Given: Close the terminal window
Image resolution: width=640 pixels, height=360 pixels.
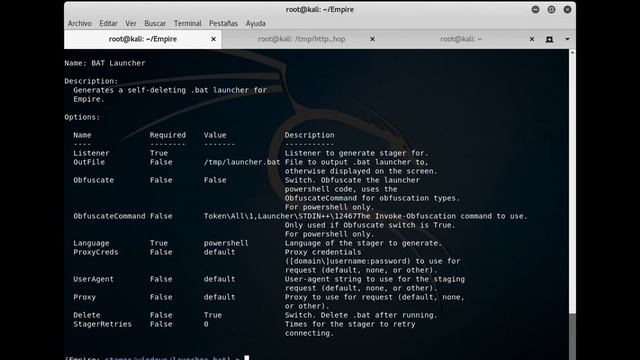Looking at the screenshot, I should coord(567,9).
